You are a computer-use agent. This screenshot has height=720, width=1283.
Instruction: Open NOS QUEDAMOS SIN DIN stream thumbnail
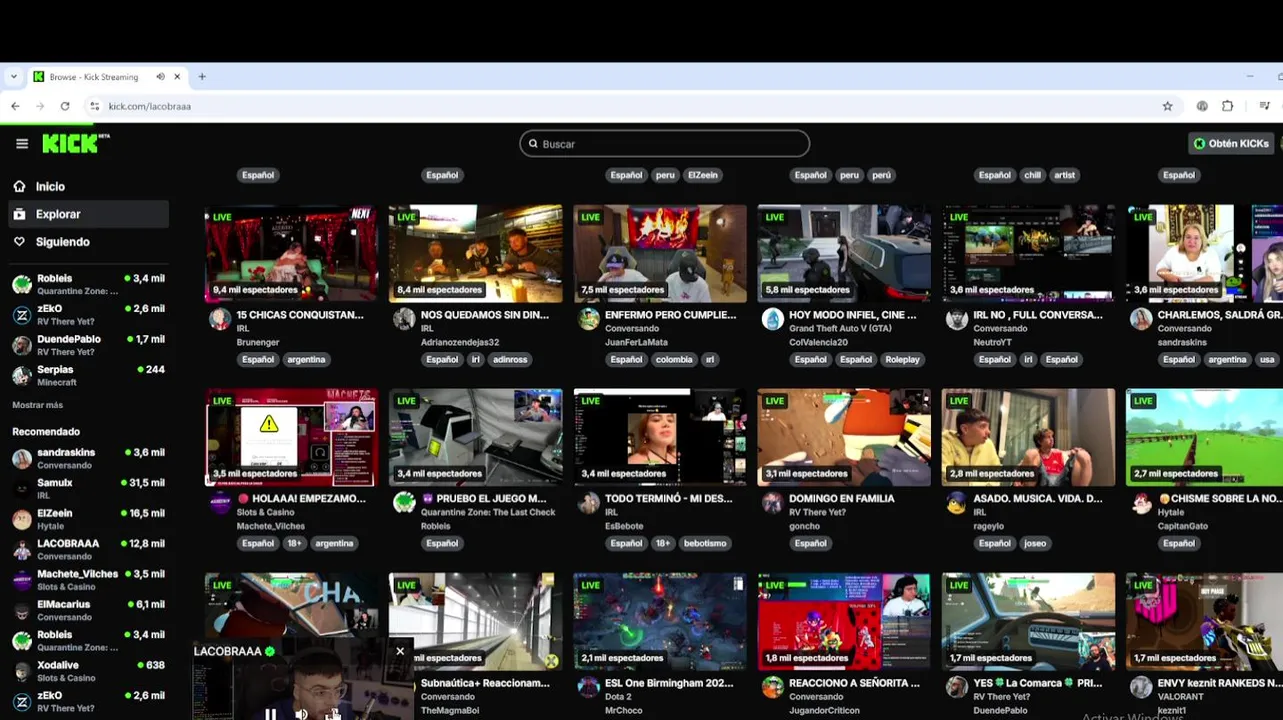click(x=475, y=253)
